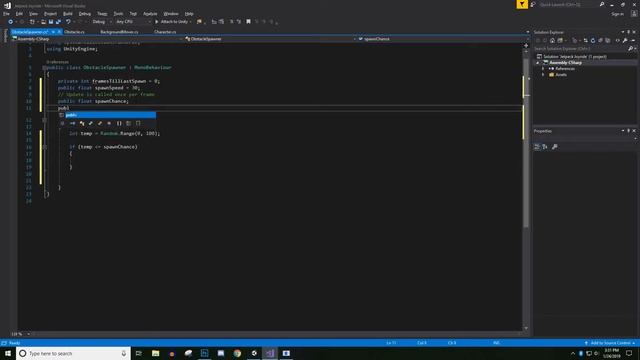
Task: Collapse the ObstacleSpawner class code block
Action: (x=44, y=68)
